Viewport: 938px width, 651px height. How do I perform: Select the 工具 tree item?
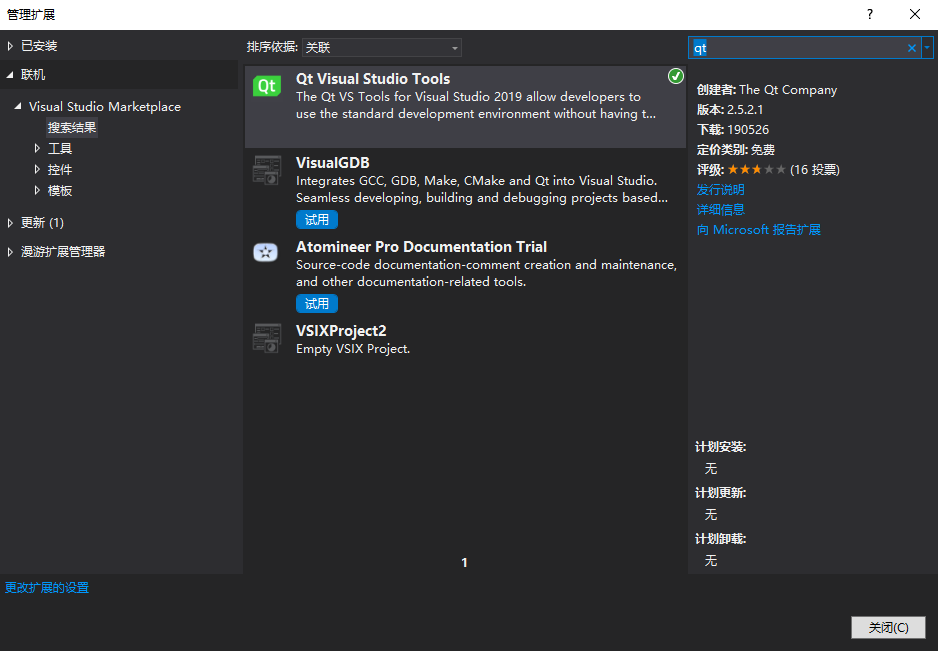tap(60, 148)
